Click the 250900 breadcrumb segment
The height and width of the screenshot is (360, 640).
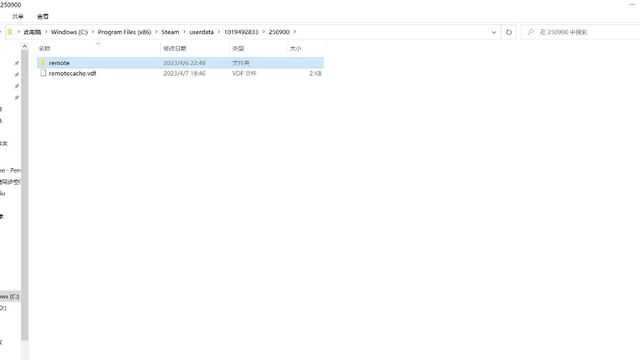click(279, 32)
